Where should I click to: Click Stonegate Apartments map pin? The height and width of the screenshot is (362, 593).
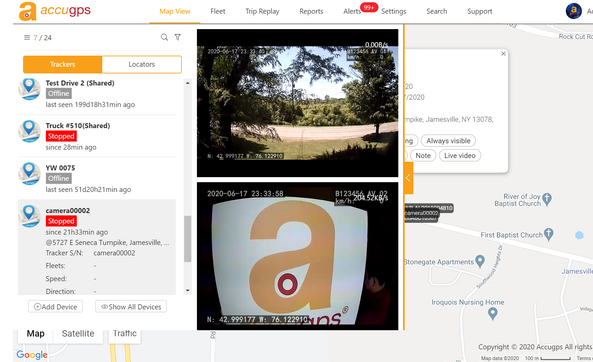point(480,261)
